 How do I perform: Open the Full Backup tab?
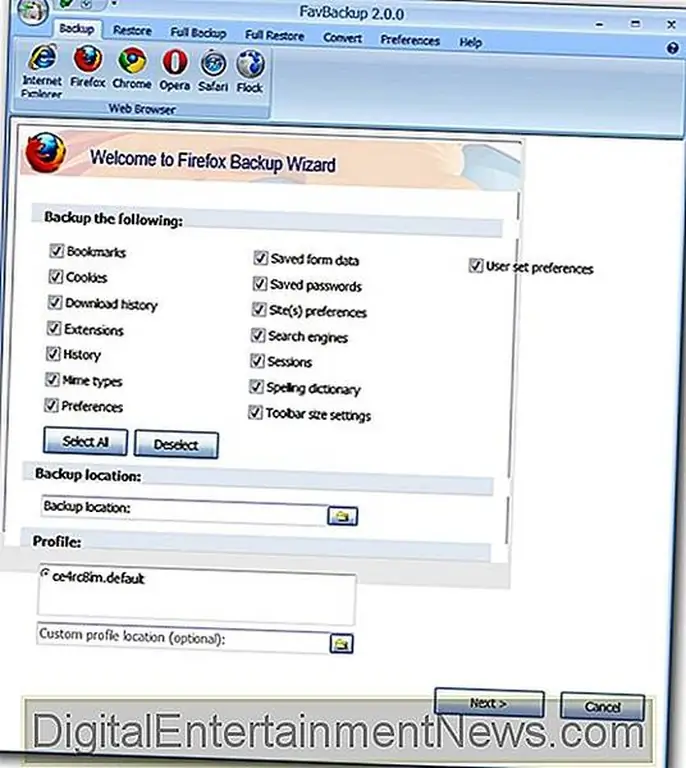click(197, 33)
